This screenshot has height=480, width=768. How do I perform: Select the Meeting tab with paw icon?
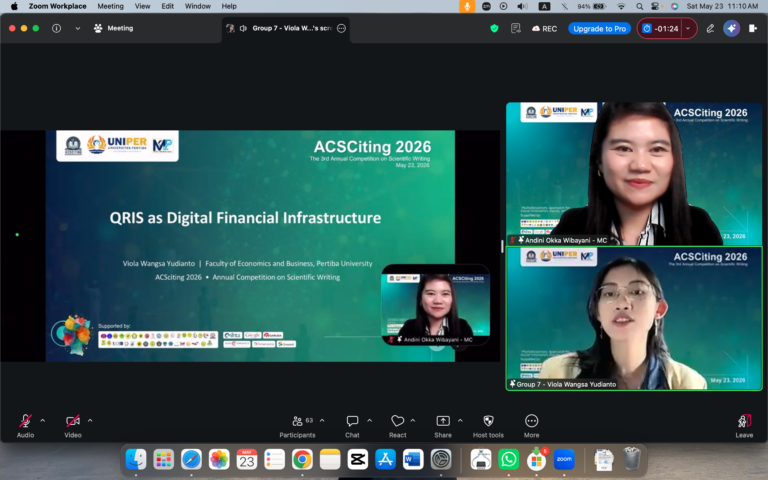tap(114, 28)
